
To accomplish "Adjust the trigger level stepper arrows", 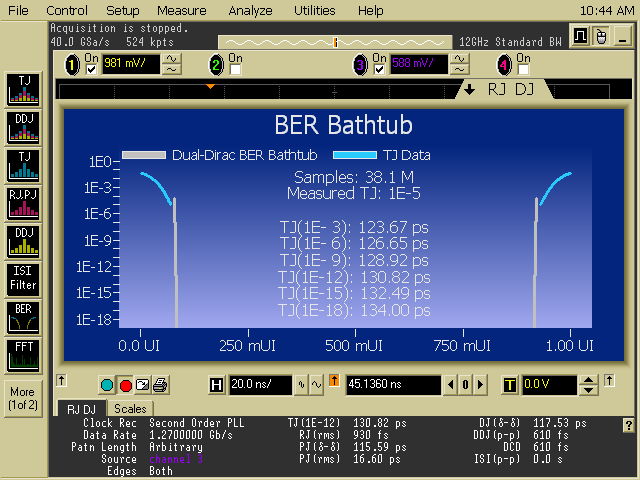I will (x=589, y=385).
